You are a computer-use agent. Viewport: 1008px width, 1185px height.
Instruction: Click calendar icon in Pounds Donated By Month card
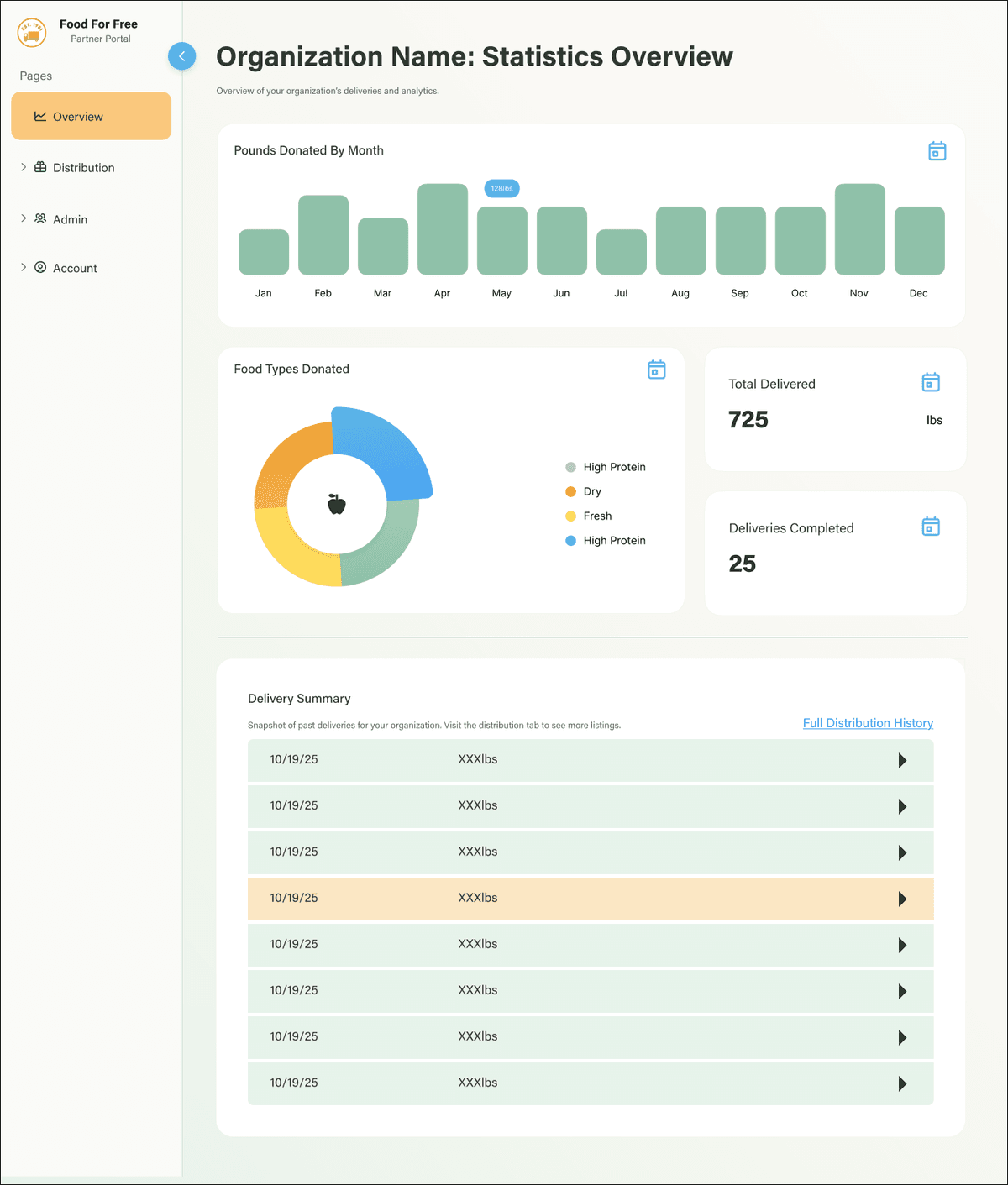(937, 151)
